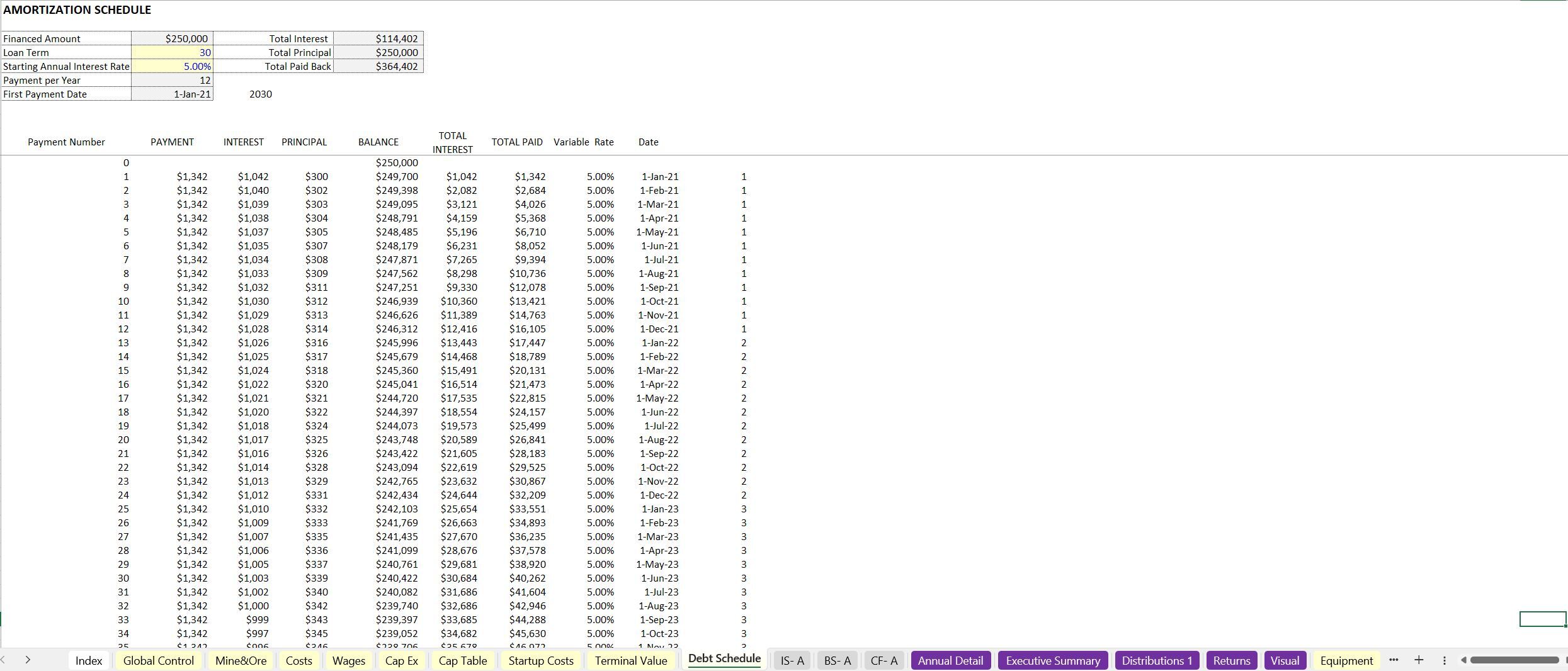Open the Returns sheet
The width and height of the screenshot is (1568, 671).
coord(1232,660)
